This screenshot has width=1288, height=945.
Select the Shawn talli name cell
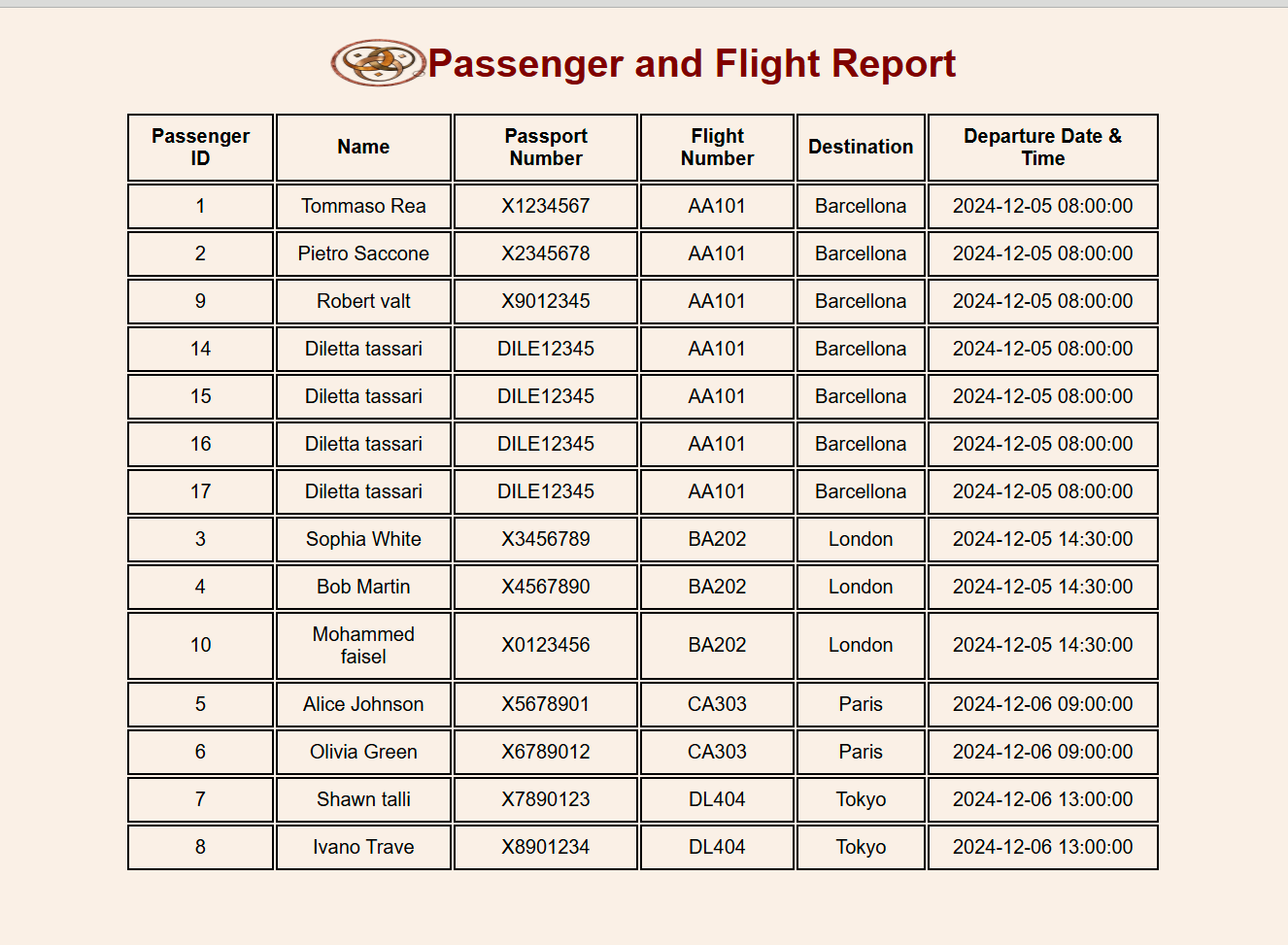pos(363,799)
